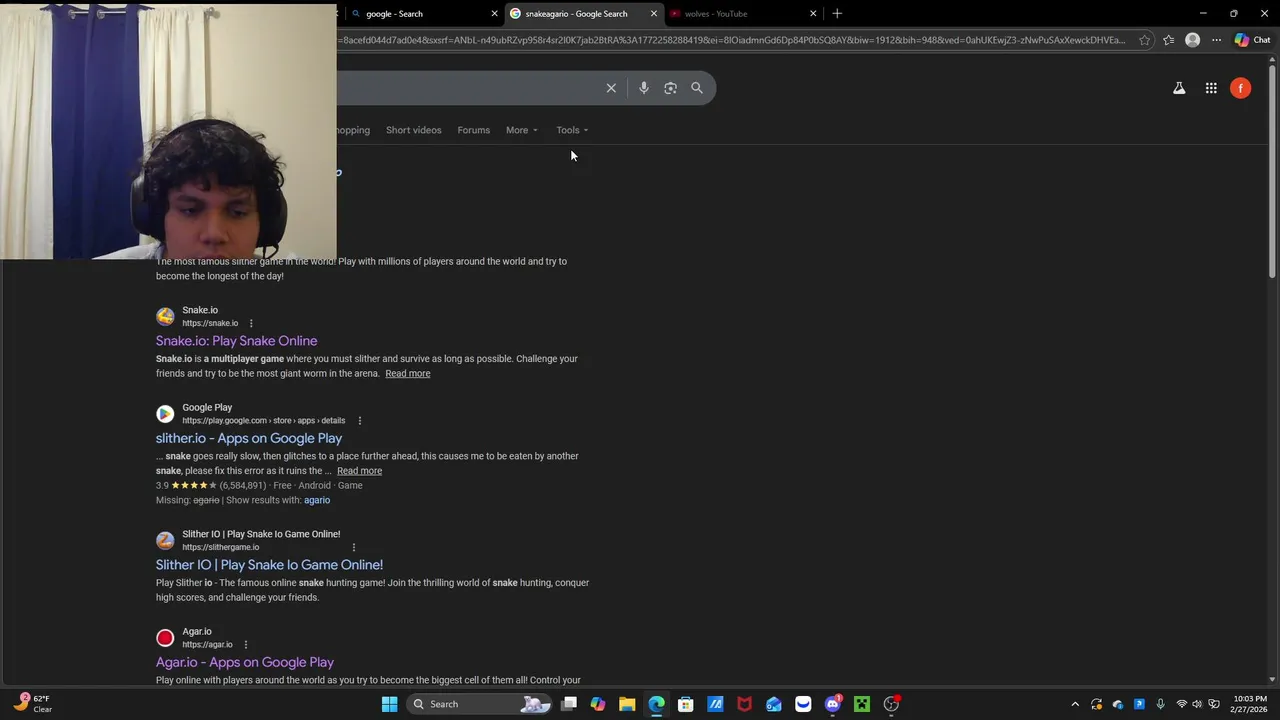Image resolution: width=1280 pixels, height=720 pixels.
Task: Open more options for Snake.io result
Action: (251, 323)
